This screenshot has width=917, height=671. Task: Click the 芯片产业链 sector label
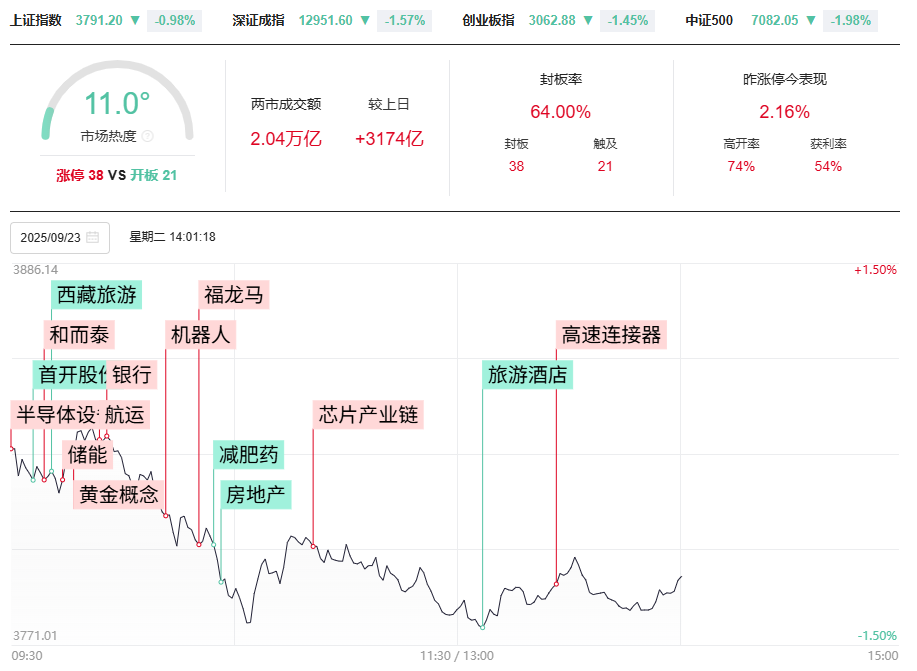coord(368,414)
